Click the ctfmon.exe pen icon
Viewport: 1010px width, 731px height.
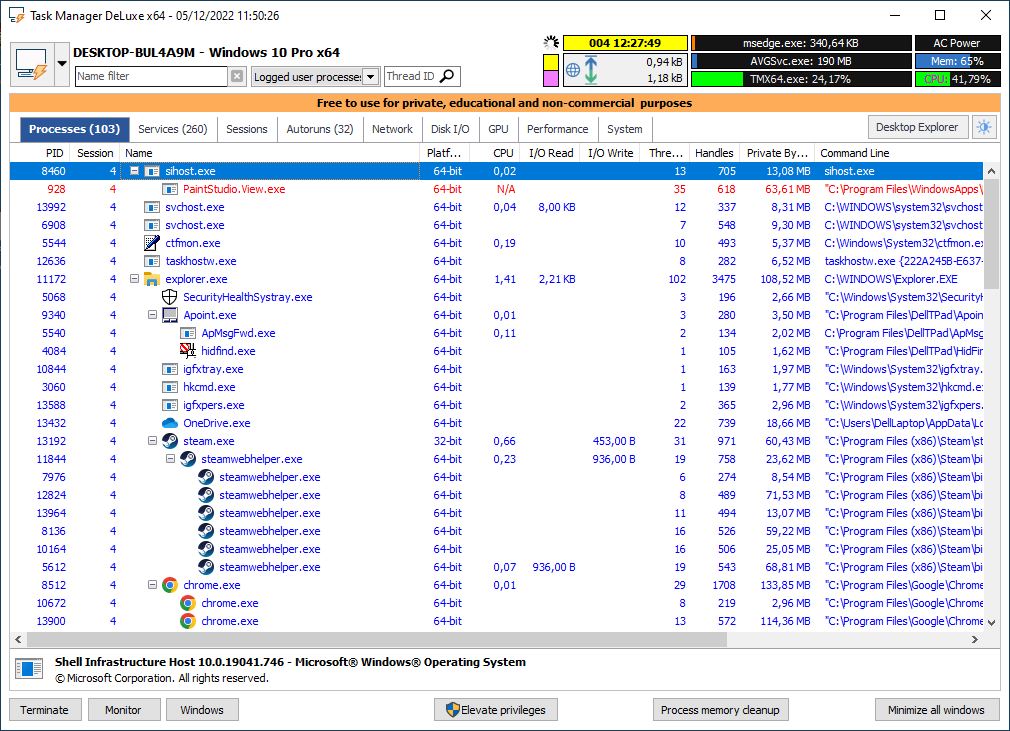click(152, 243)
